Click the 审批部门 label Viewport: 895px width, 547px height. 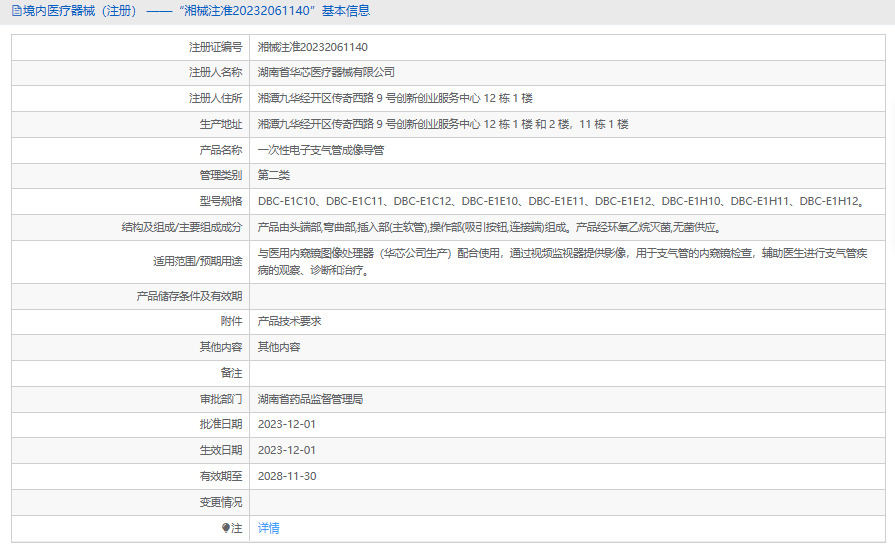click(221, 399)
